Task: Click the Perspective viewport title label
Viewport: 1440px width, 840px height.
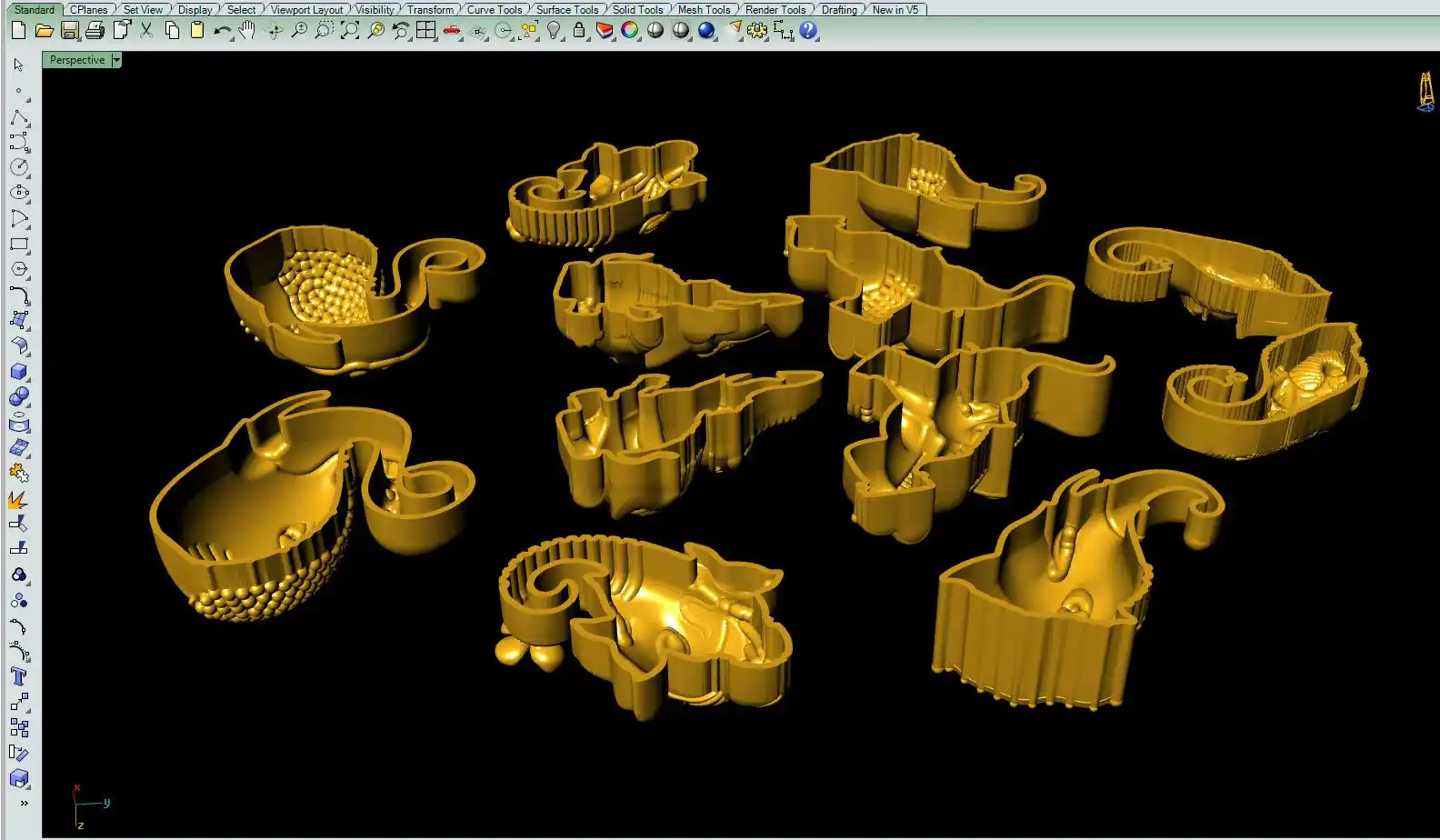Action: point(77,60)
